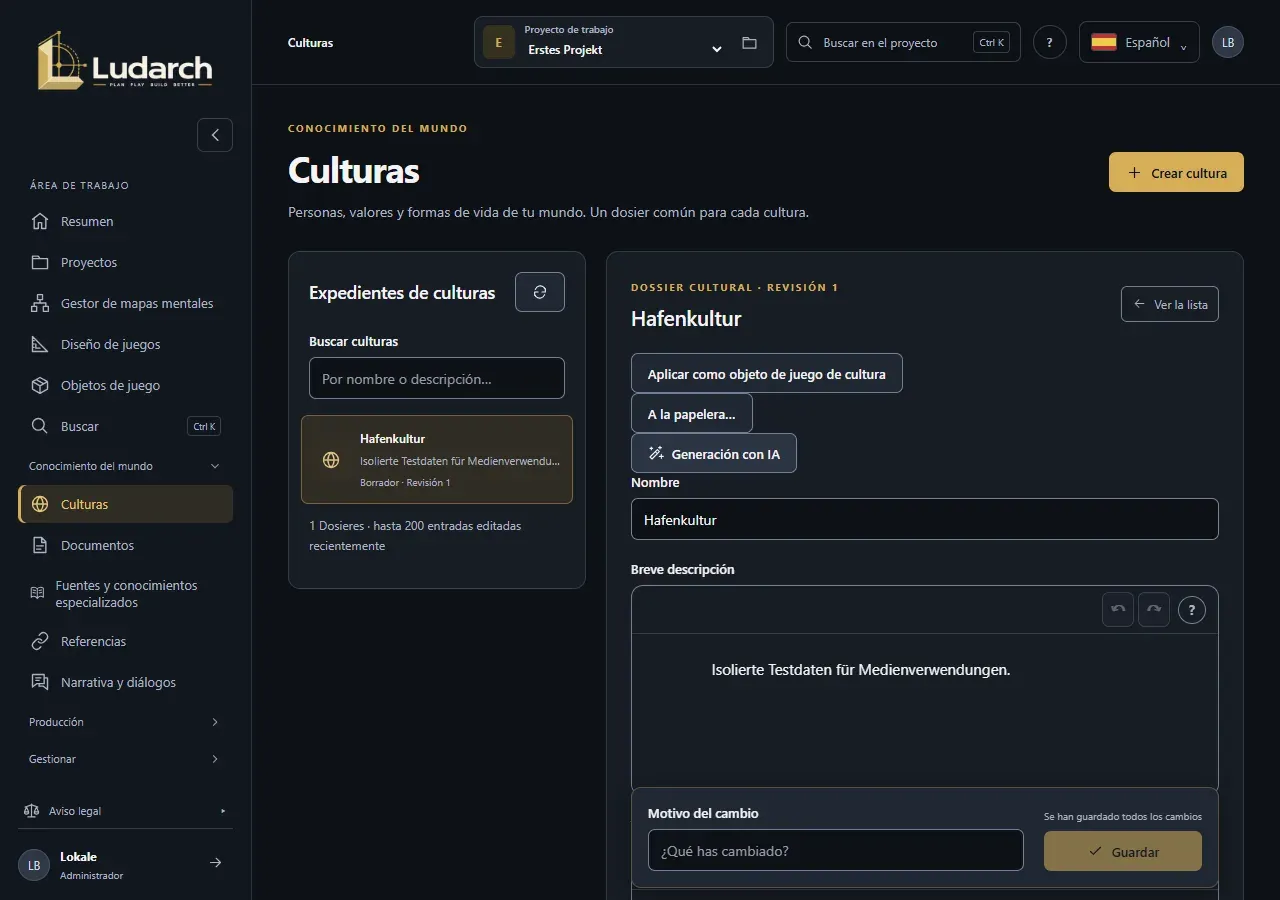Open Gestor de mapas mentales

click(125, 303)
